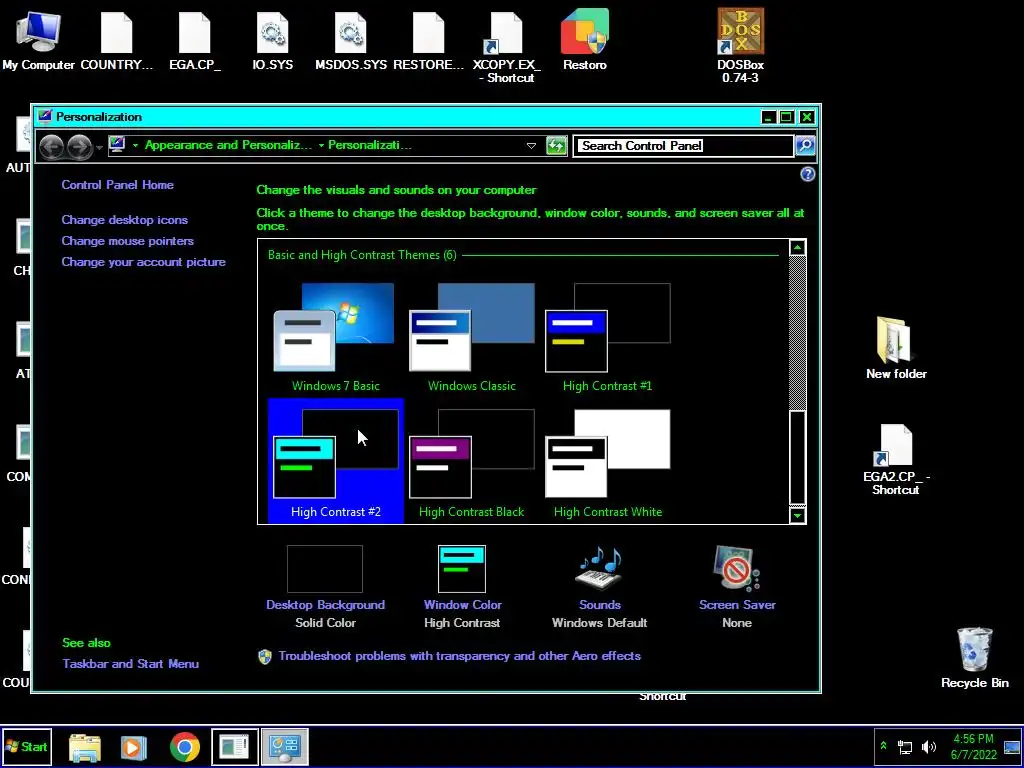Open Change your account picture link
The image size is (1024, 768).
pyautogui.click(x=144, y=262)
